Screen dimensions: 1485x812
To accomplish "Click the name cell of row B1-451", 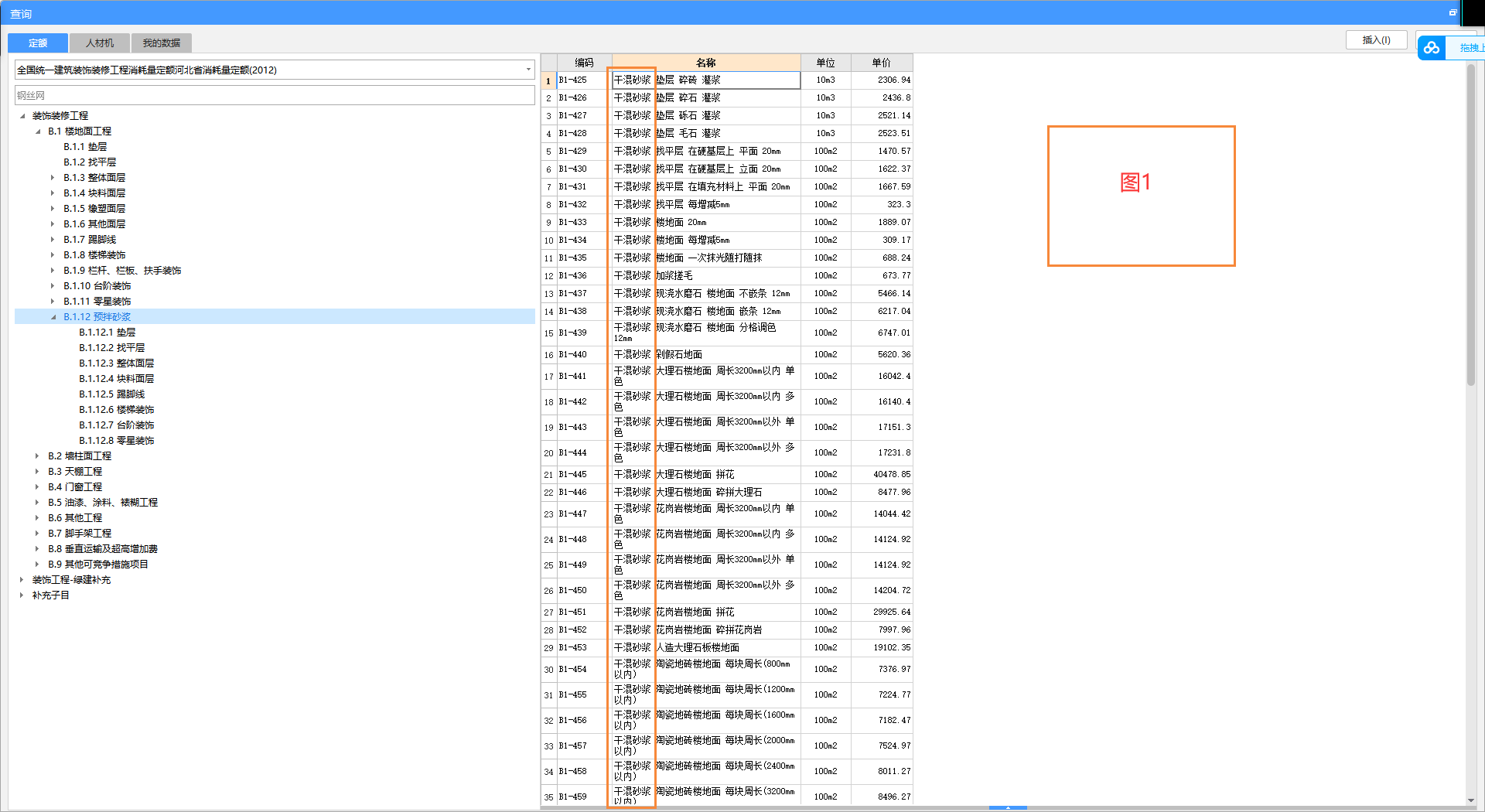I will [706, 612].
